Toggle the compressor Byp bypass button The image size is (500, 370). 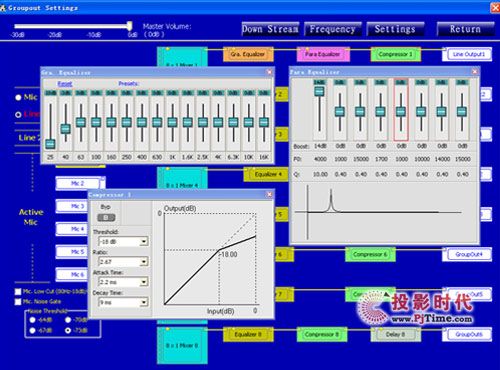[x=106, y=218]
